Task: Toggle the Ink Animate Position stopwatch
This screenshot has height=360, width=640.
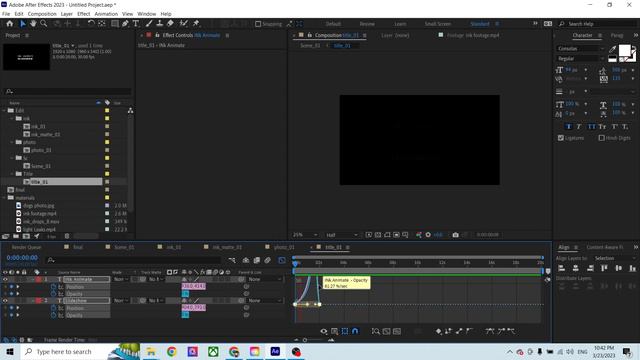Action: tap(53, 287)
